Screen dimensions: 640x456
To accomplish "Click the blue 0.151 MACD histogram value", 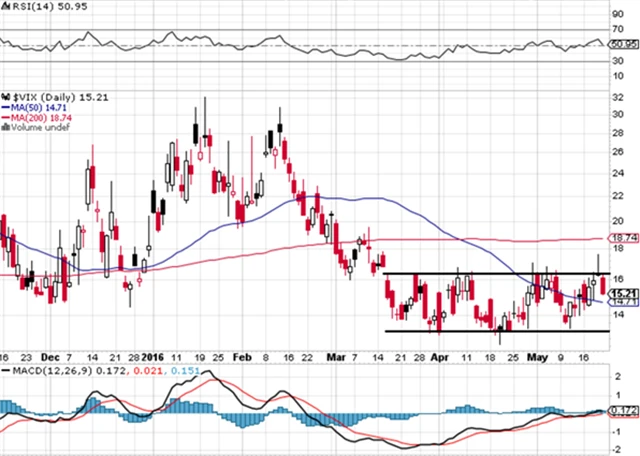I will tap(185, 371).
